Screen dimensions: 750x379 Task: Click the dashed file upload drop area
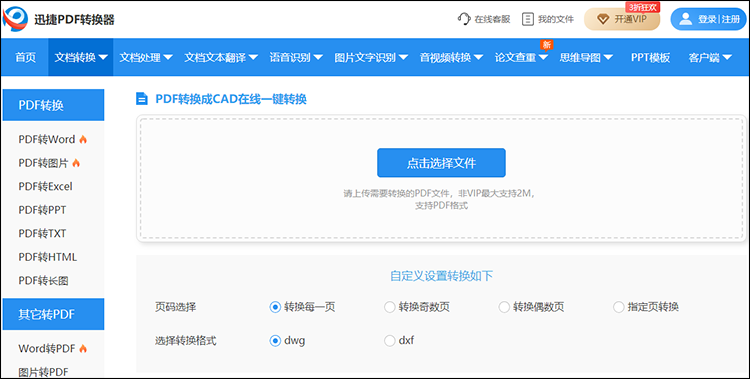[x=441, y=178]
